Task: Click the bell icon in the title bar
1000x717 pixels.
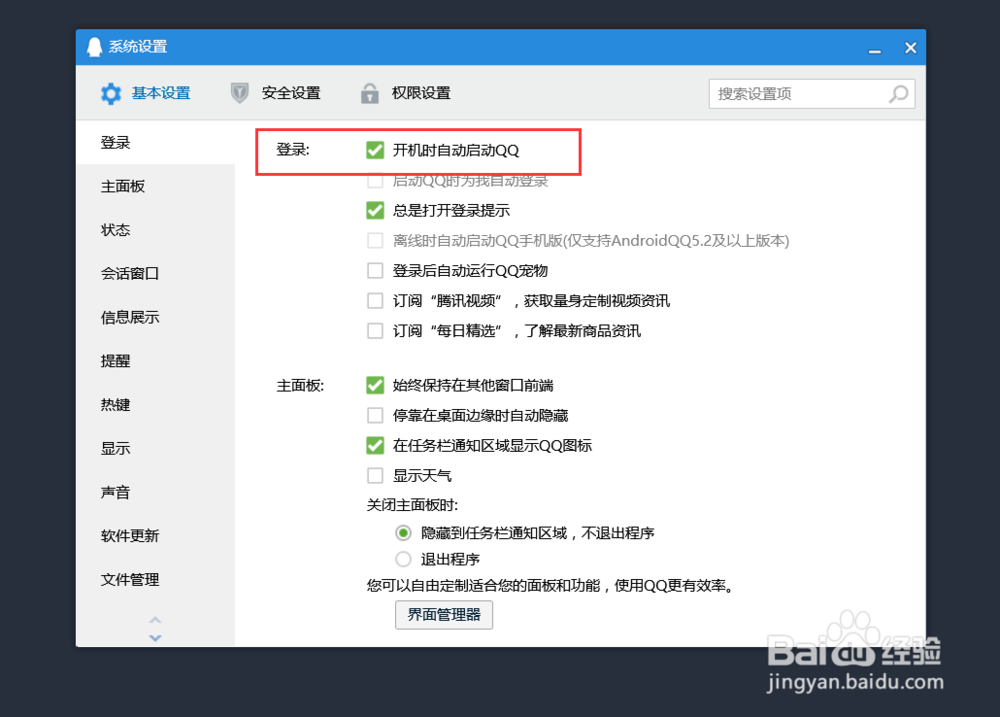Action: pos(95,46)
